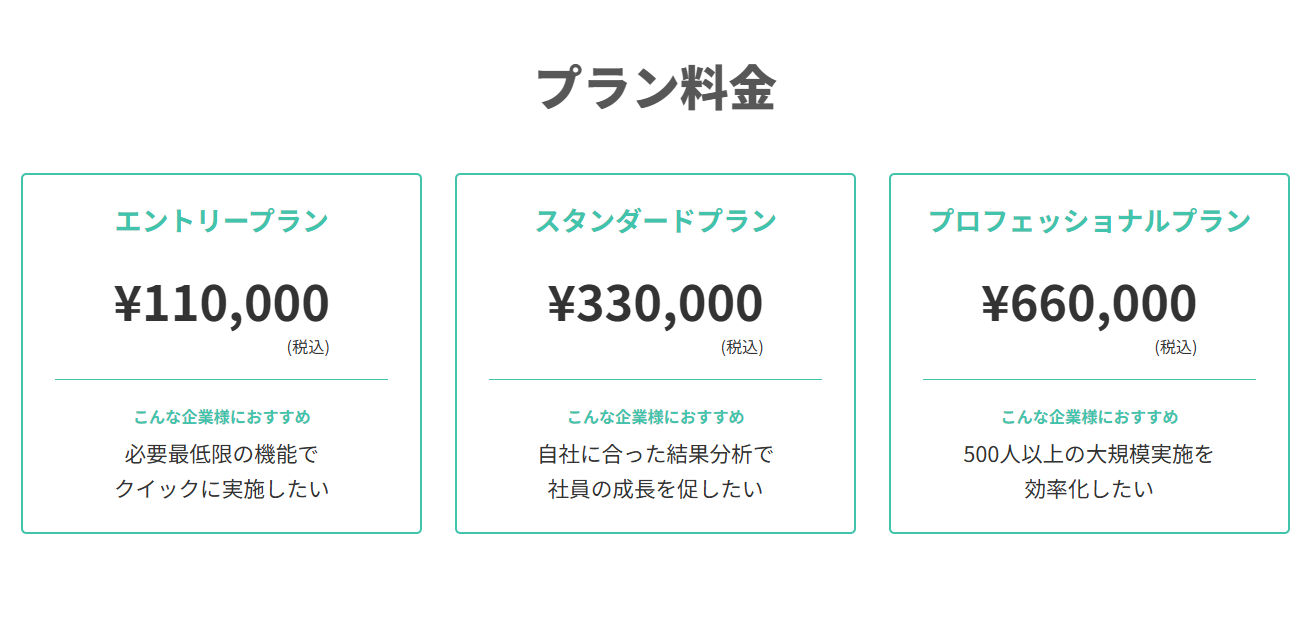The image size is (1312, 619).
Task: Select the プロフェッショナルプラン title
Action: click(x=1089, y=220)
